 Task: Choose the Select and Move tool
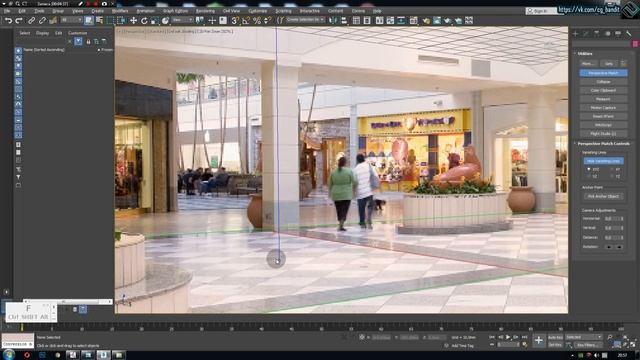pyautogui.click(x=133, y=20)
